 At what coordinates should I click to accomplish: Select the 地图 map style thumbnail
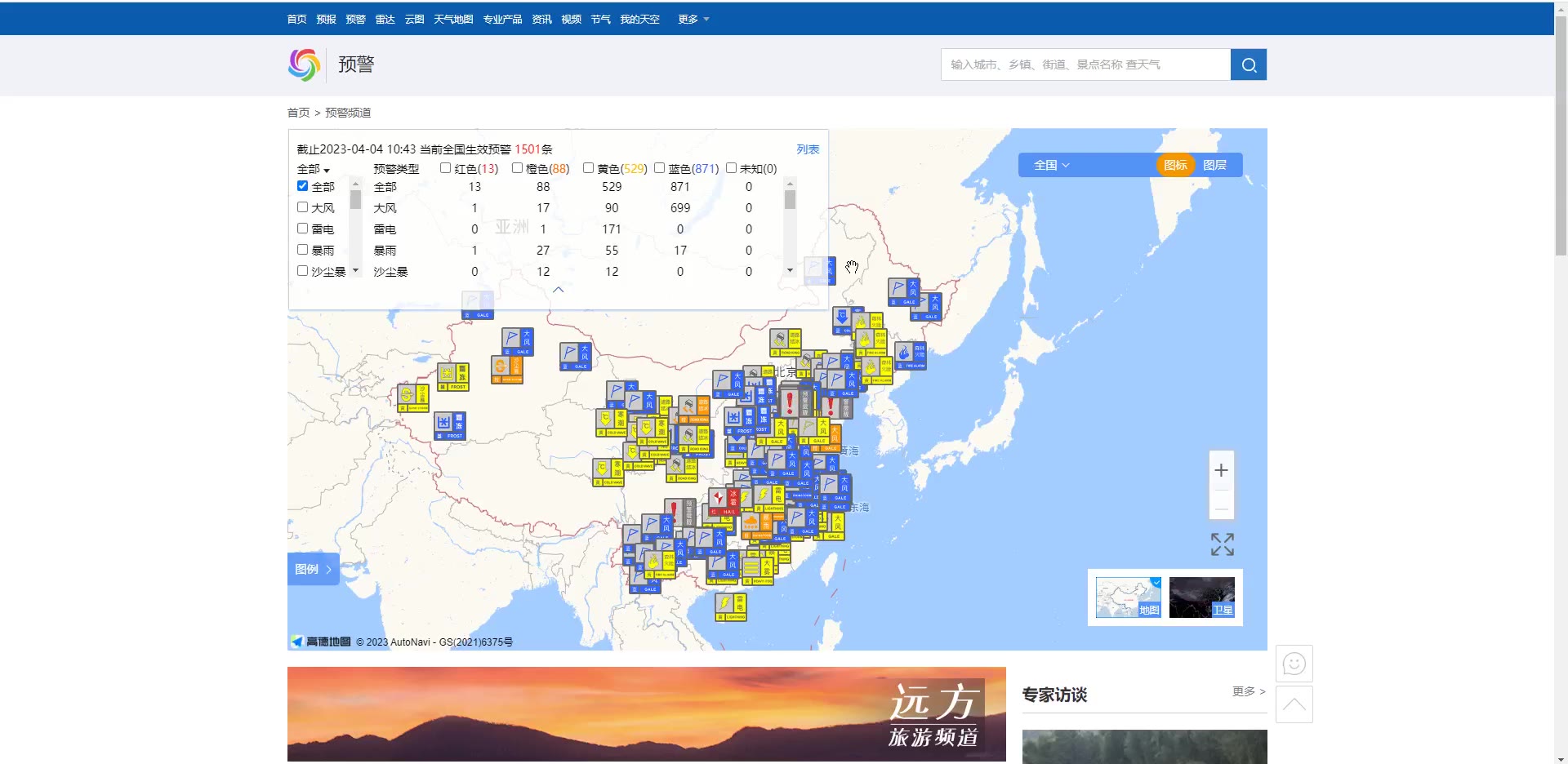pos(1128,597)
